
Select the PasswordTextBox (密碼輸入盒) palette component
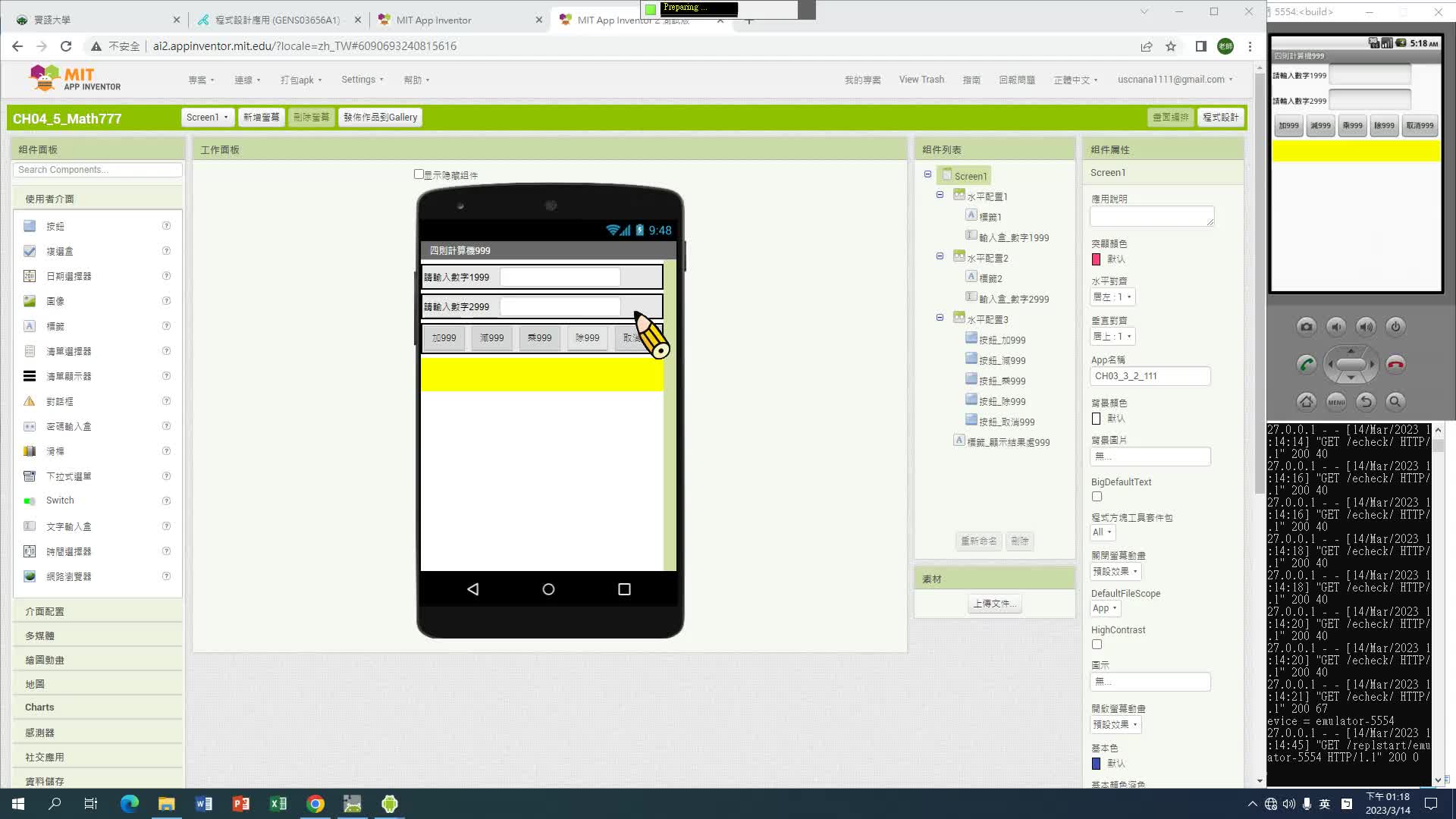click(68, 426)
